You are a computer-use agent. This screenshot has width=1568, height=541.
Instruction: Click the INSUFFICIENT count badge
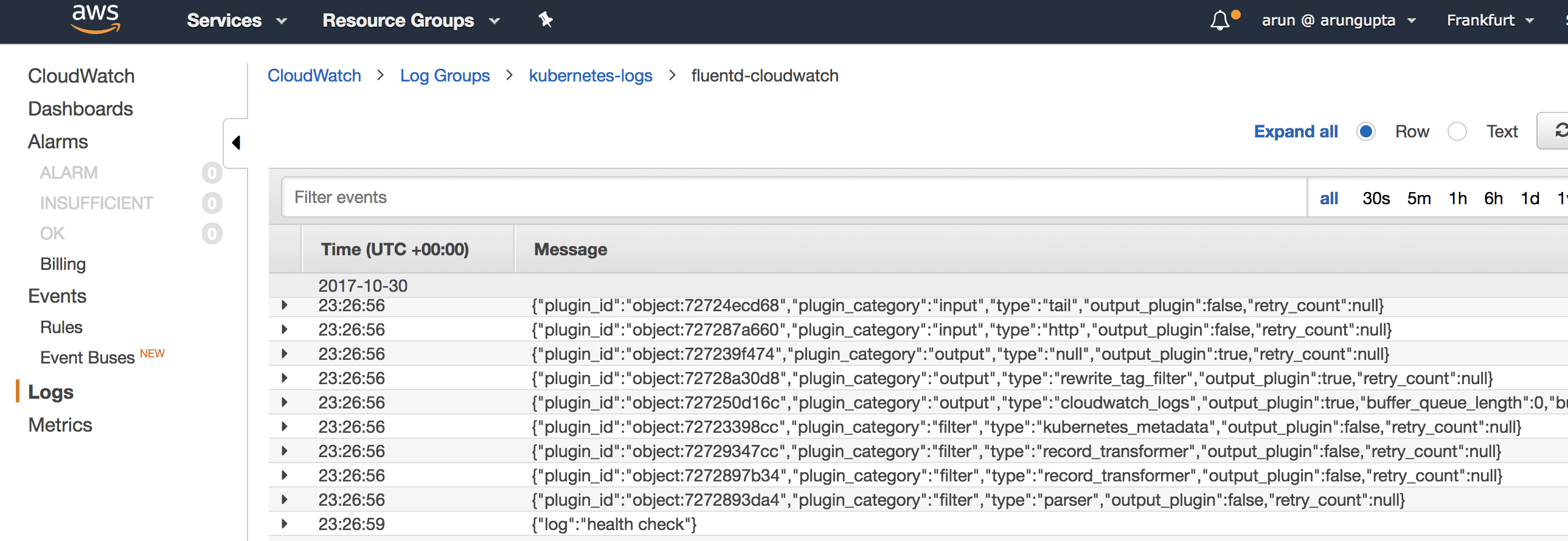pyautogui.click(x=212, y=203)
